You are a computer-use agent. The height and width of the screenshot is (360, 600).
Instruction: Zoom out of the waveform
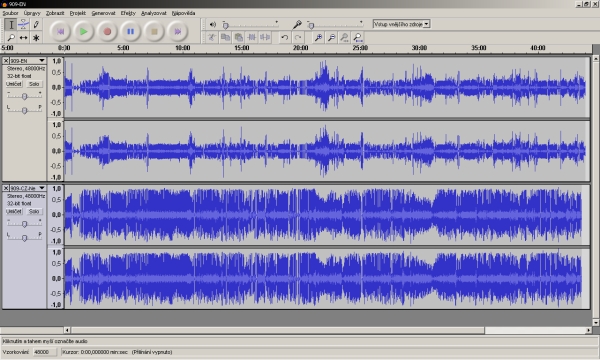tap(331, 37)
